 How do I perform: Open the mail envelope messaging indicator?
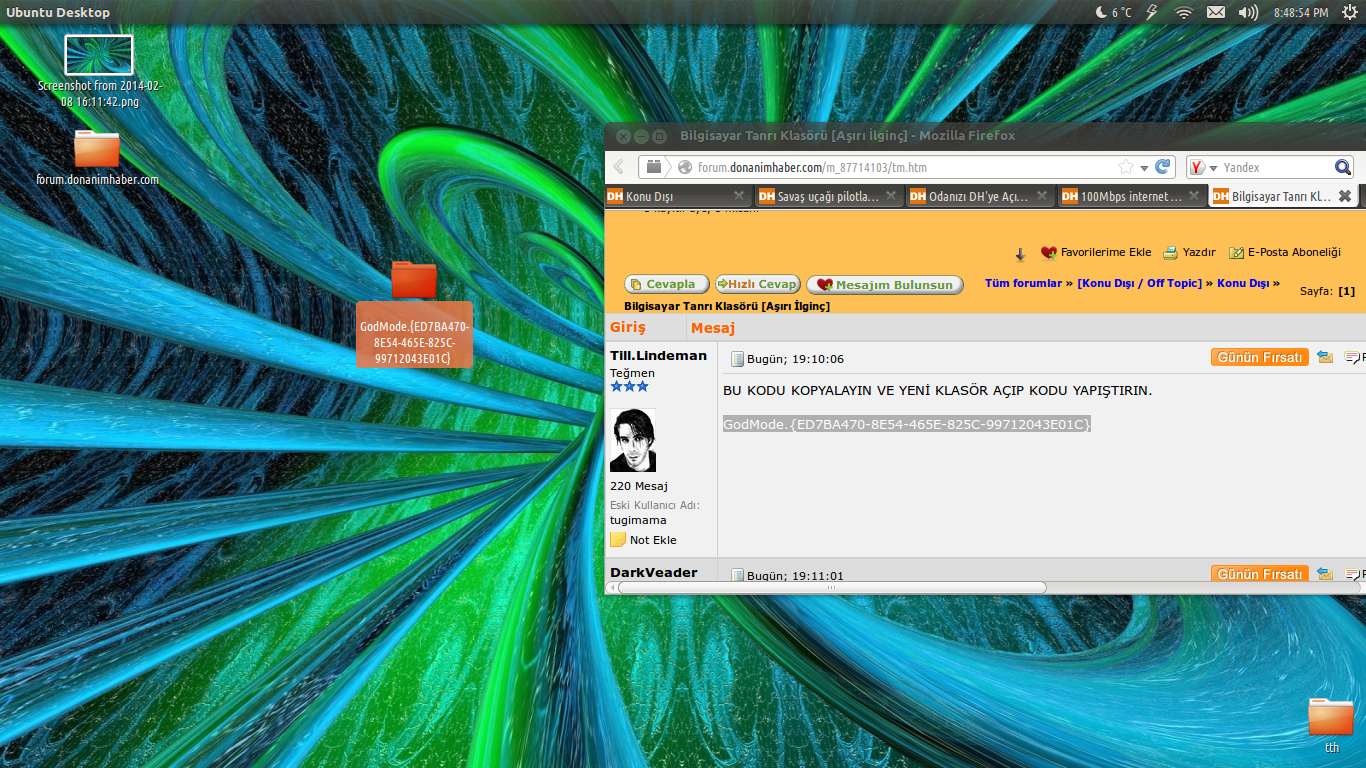click(1215, 12)
